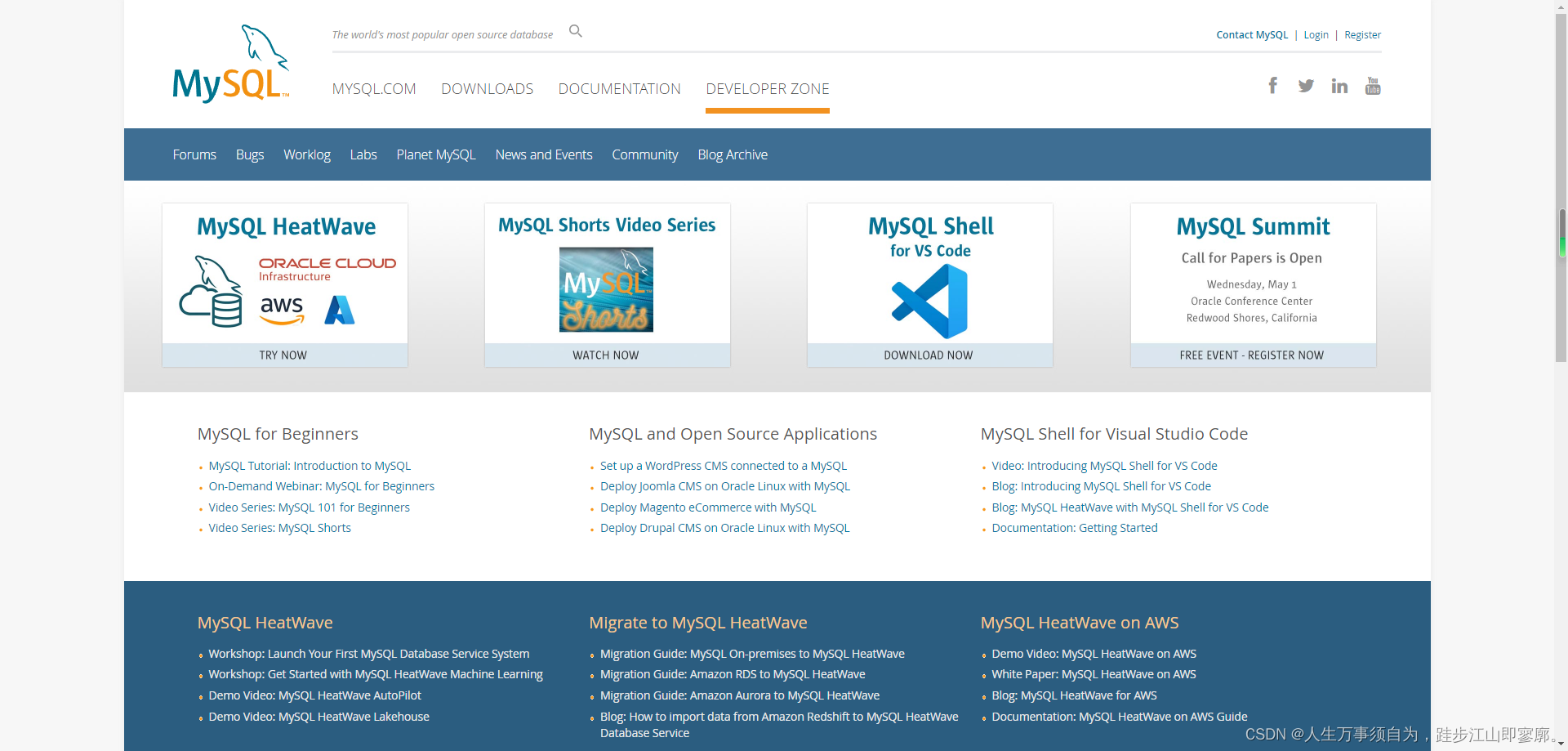Screen dimensions: 1568x751
Task: Open the DOWNLOADS tab
Action: (488, 88)
